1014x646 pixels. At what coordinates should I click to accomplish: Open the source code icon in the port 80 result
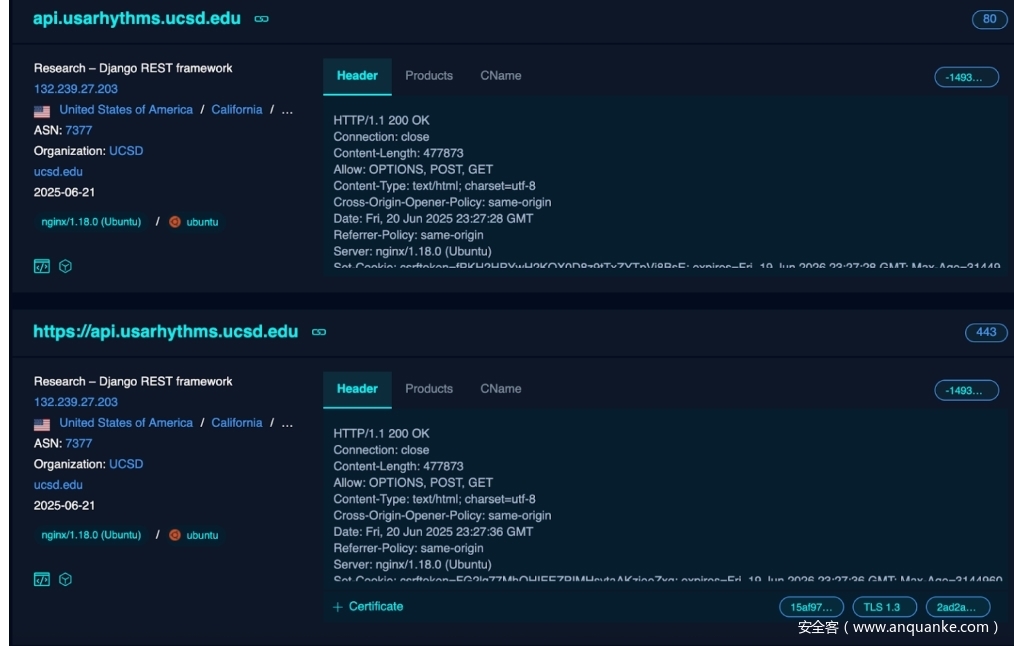click(x=42, y=266)
